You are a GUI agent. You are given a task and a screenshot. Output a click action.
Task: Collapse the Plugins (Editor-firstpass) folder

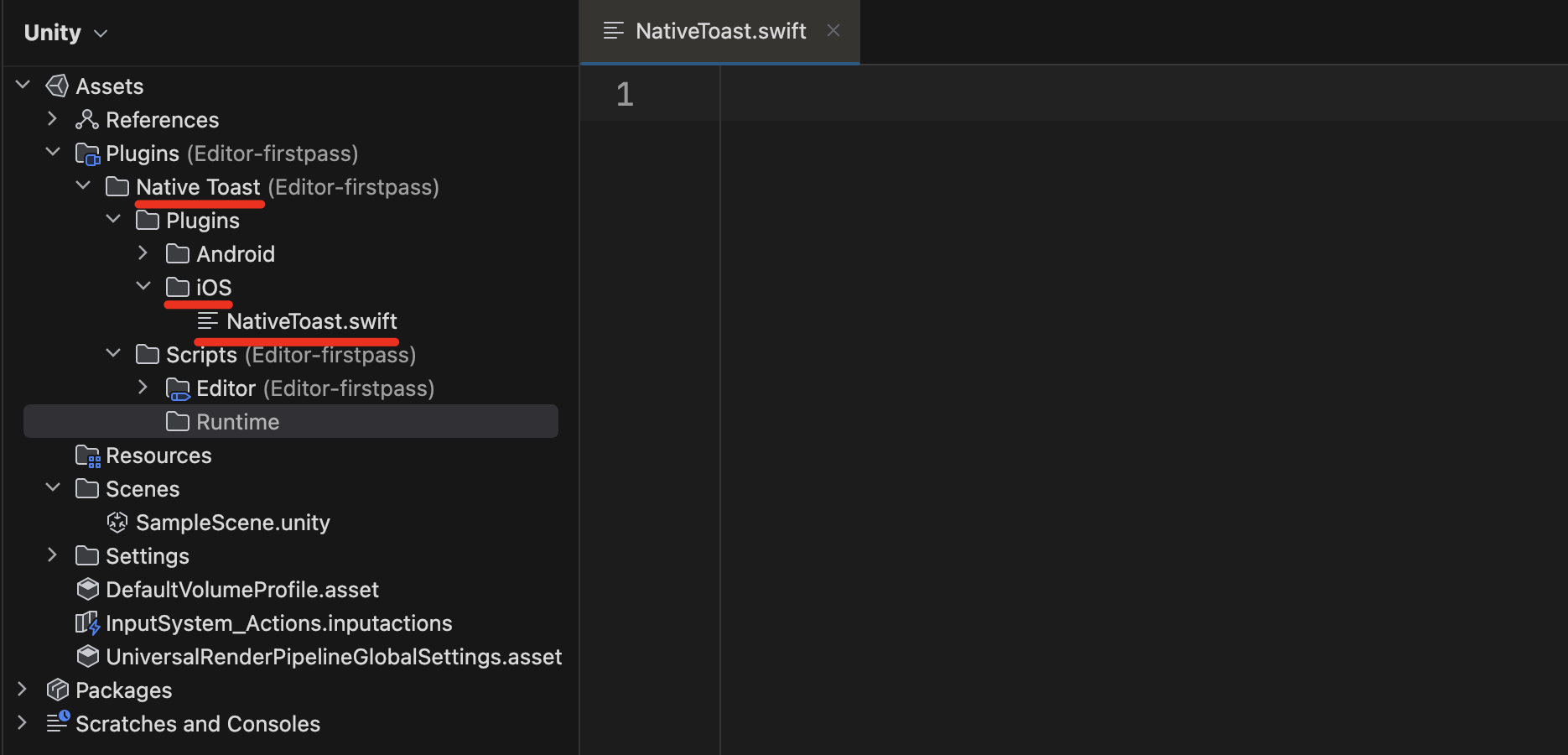(53, 153)
